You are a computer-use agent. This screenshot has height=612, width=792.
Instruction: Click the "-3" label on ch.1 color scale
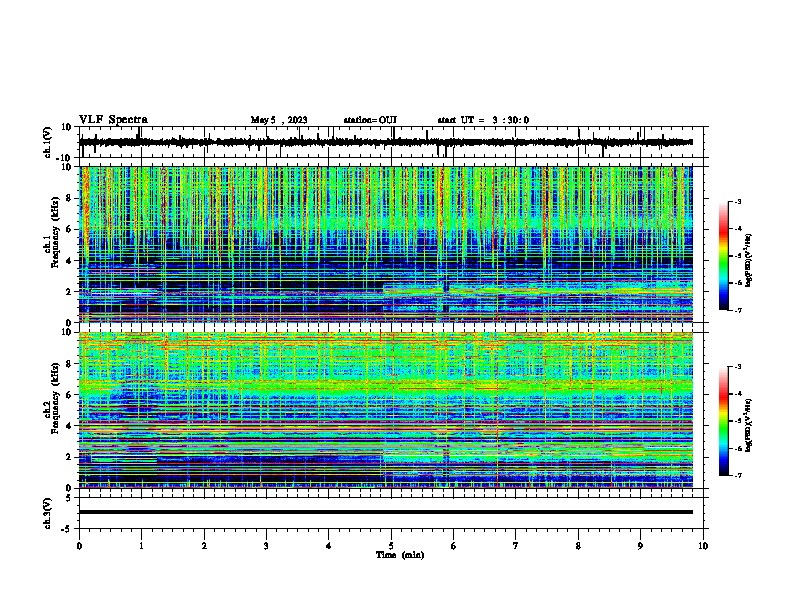(738, 202)
